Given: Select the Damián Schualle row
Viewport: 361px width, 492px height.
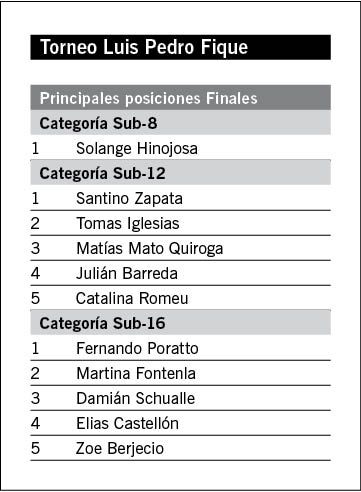Looking at the screenshot, I should 180,398.
